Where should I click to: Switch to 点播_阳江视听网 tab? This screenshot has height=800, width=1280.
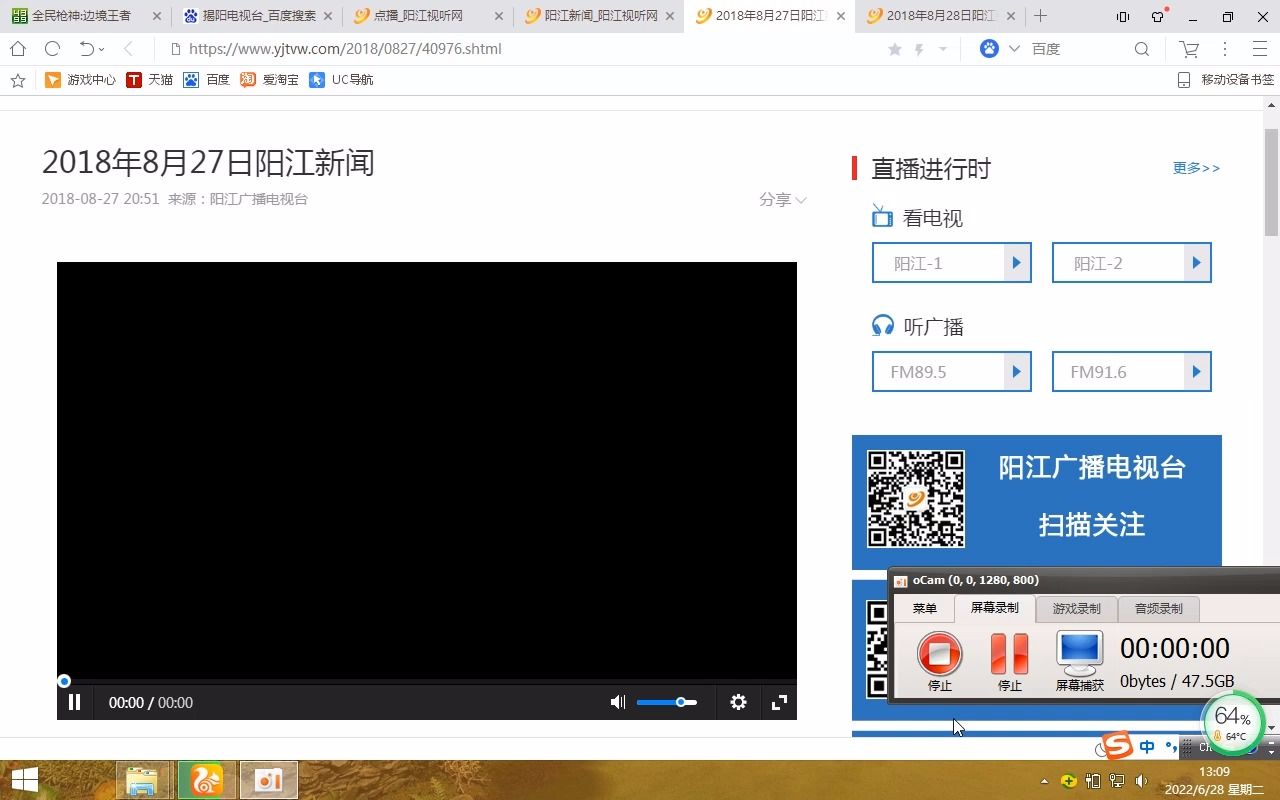point(428,16)
